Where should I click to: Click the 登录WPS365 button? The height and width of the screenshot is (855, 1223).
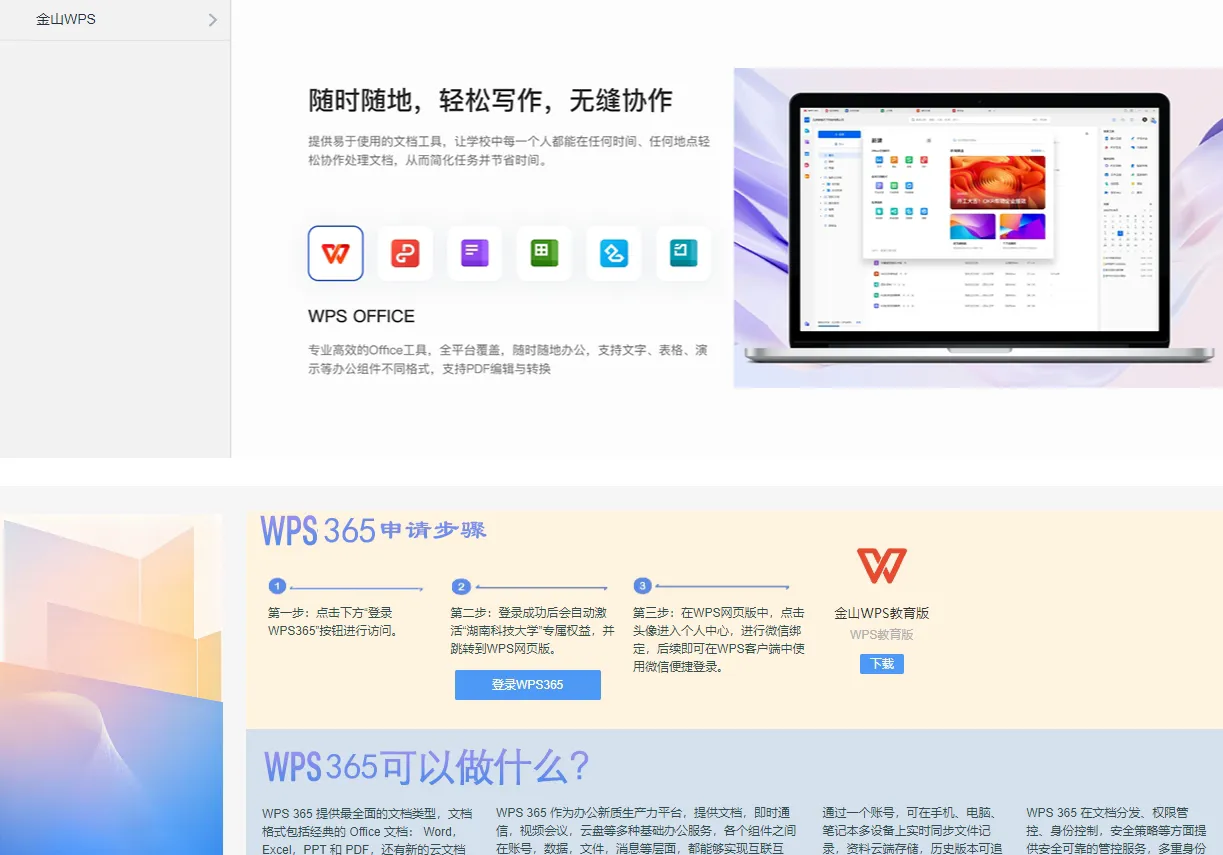tap(527, 684)
